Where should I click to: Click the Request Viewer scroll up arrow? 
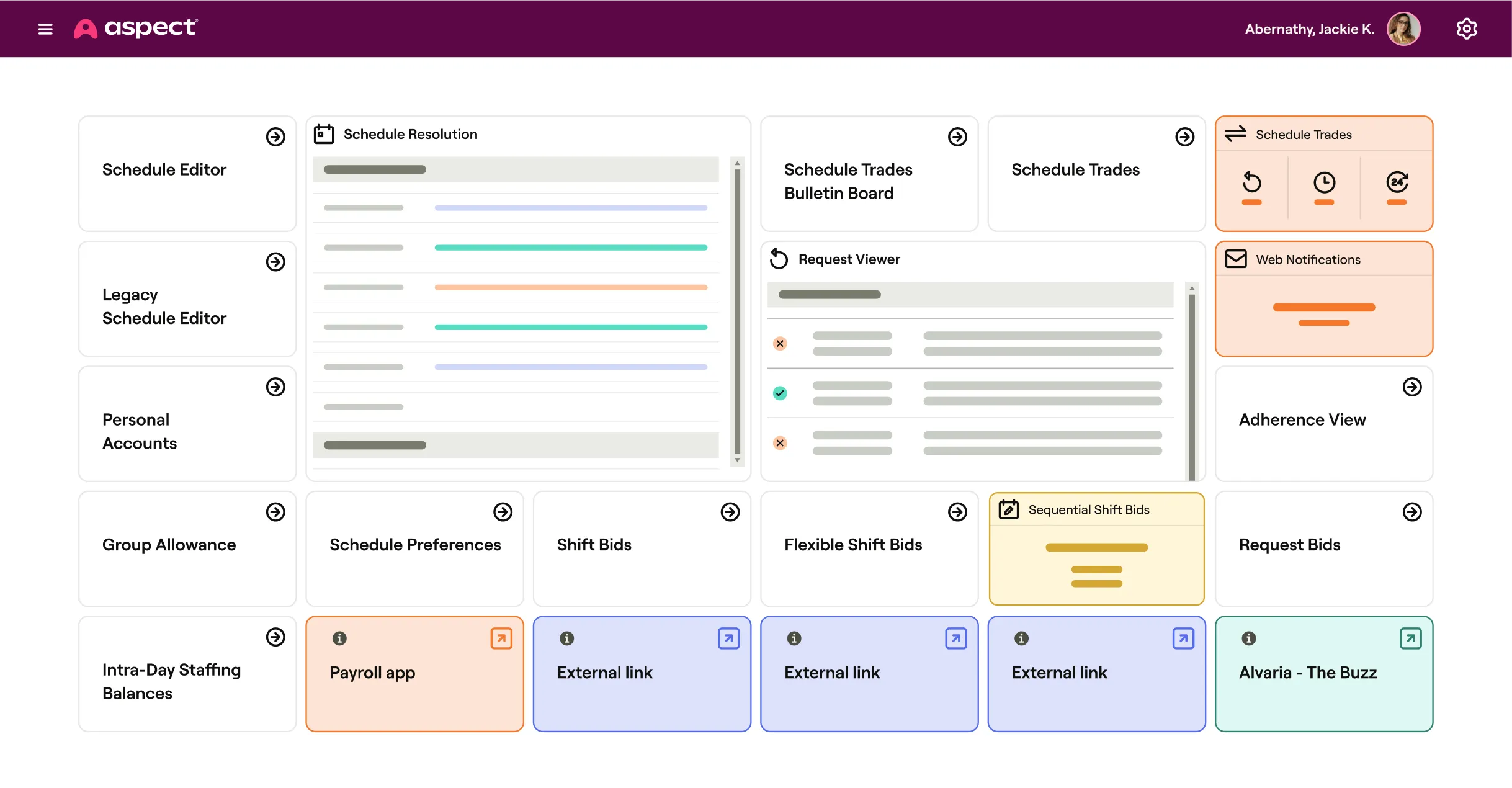coord(1192,289)
